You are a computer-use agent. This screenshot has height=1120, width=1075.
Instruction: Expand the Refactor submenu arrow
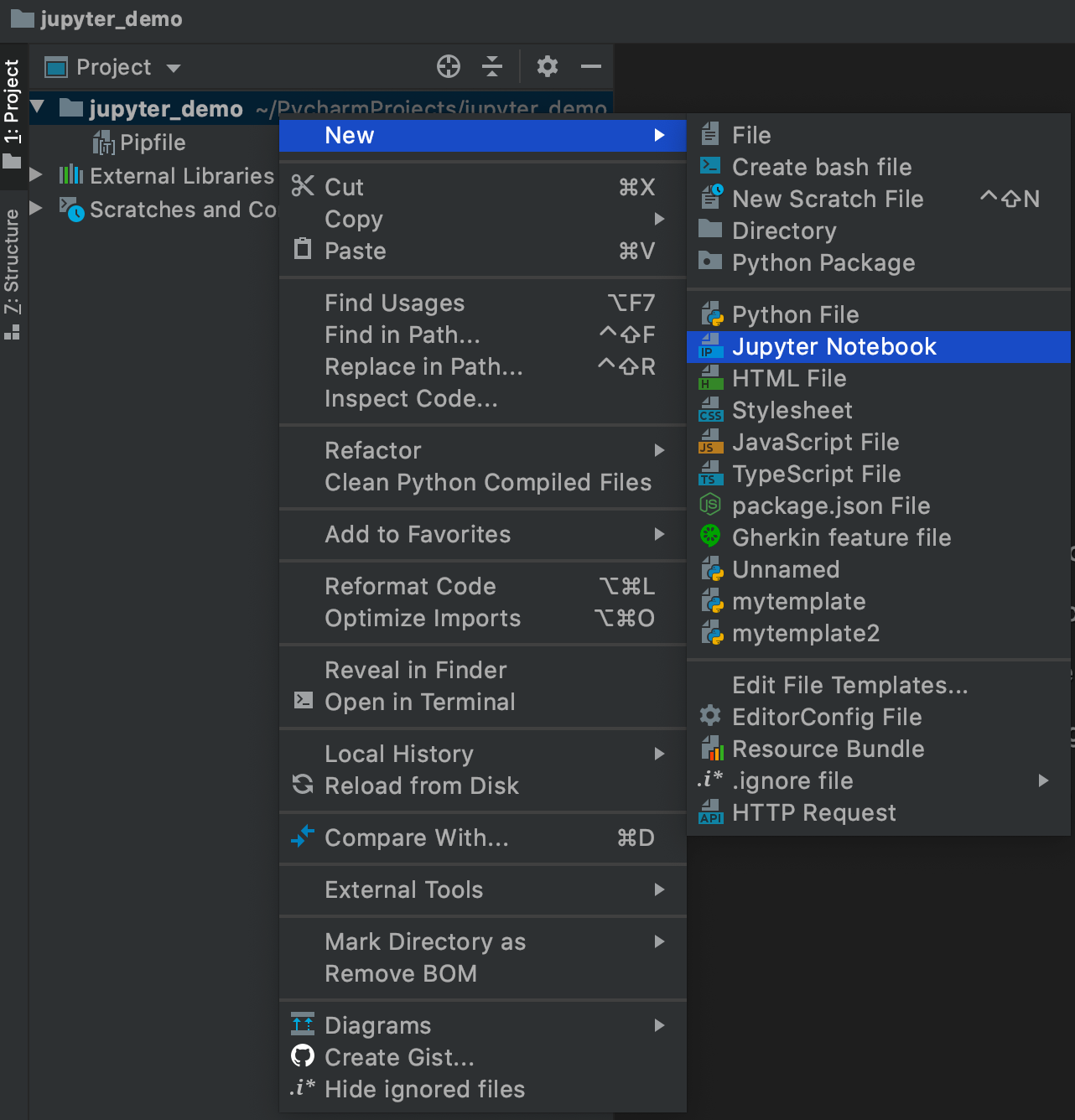(660, 450)
